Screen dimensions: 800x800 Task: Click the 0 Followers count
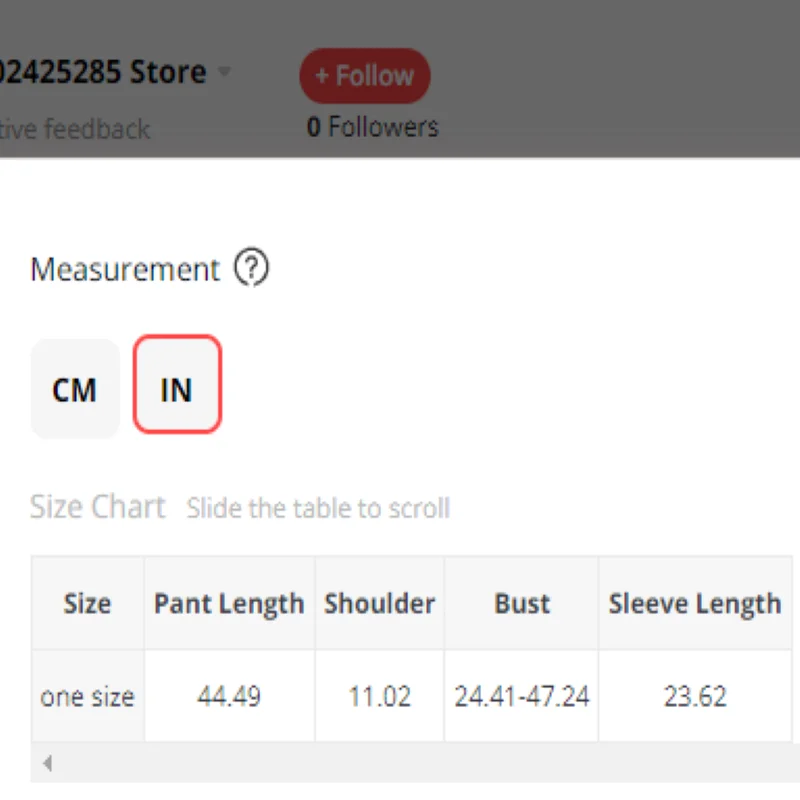(x=372, y=127)
